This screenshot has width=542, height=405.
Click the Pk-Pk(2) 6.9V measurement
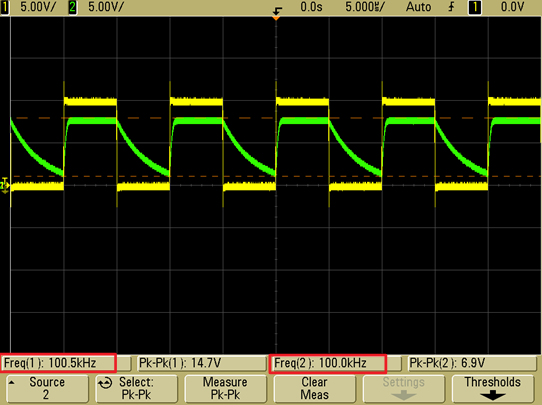click(x=472, y=363)
